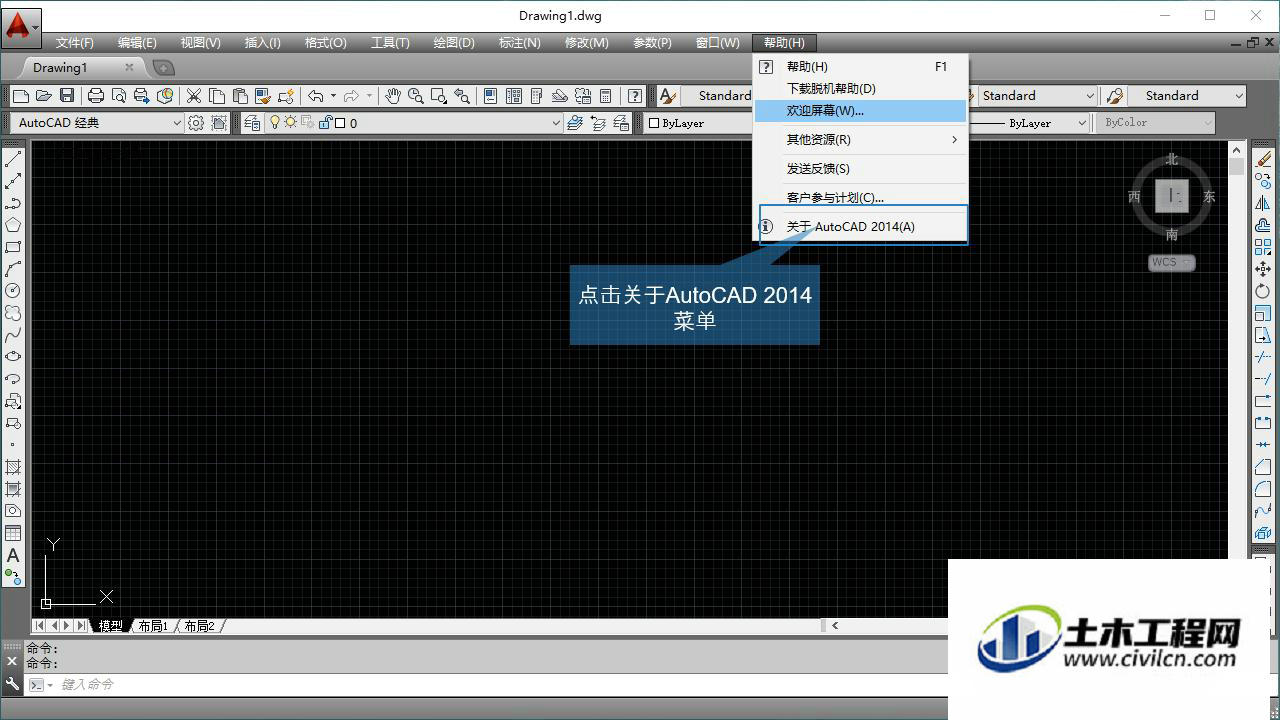Click the Move tool in Modify toolbar
The height and width of the screenshot is (720, 1280).
click(x=1263, y=269)
